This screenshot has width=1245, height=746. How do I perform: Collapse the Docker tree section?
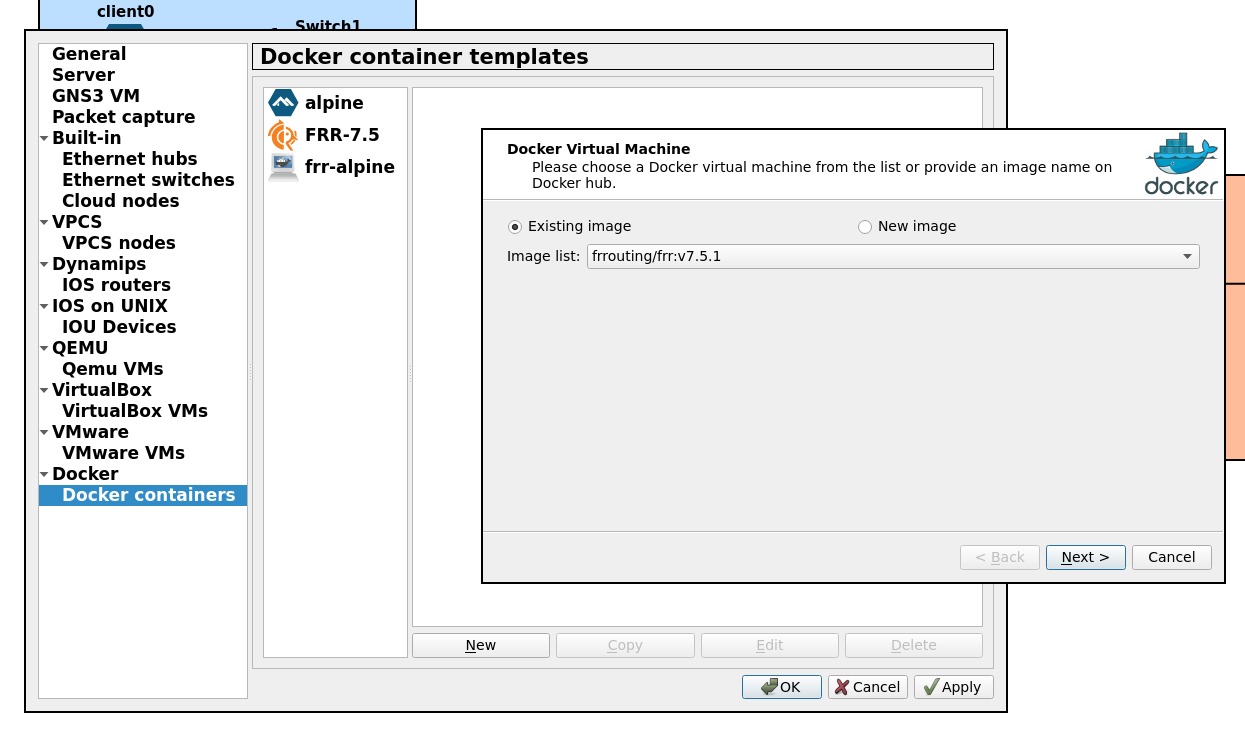pyautogui.click(x=44, y=475)
